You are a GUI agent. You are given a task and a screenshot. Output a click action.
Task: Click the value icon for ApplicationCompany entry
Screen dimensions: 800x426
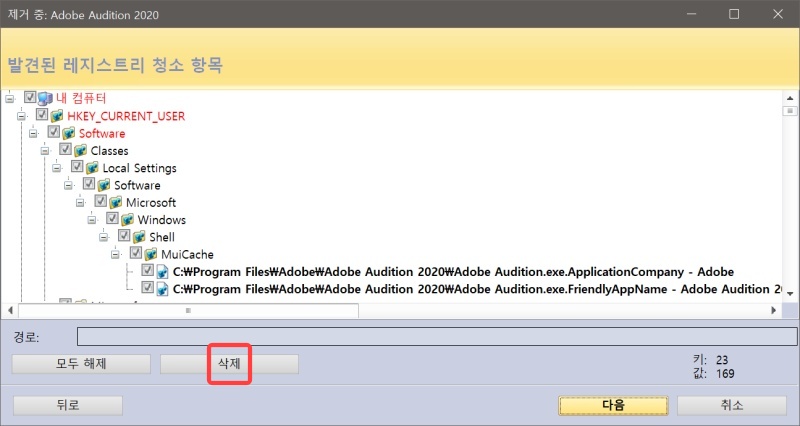163,272
